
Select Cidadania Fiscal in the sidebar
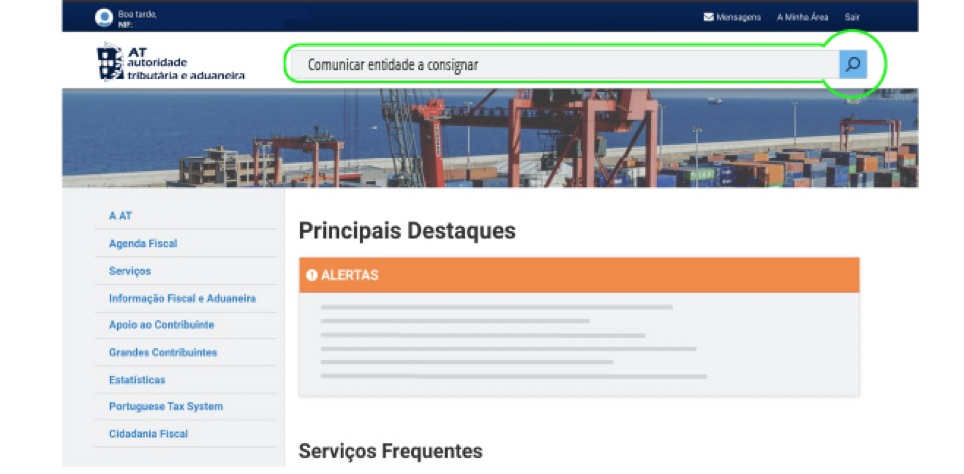pos(148,434)
